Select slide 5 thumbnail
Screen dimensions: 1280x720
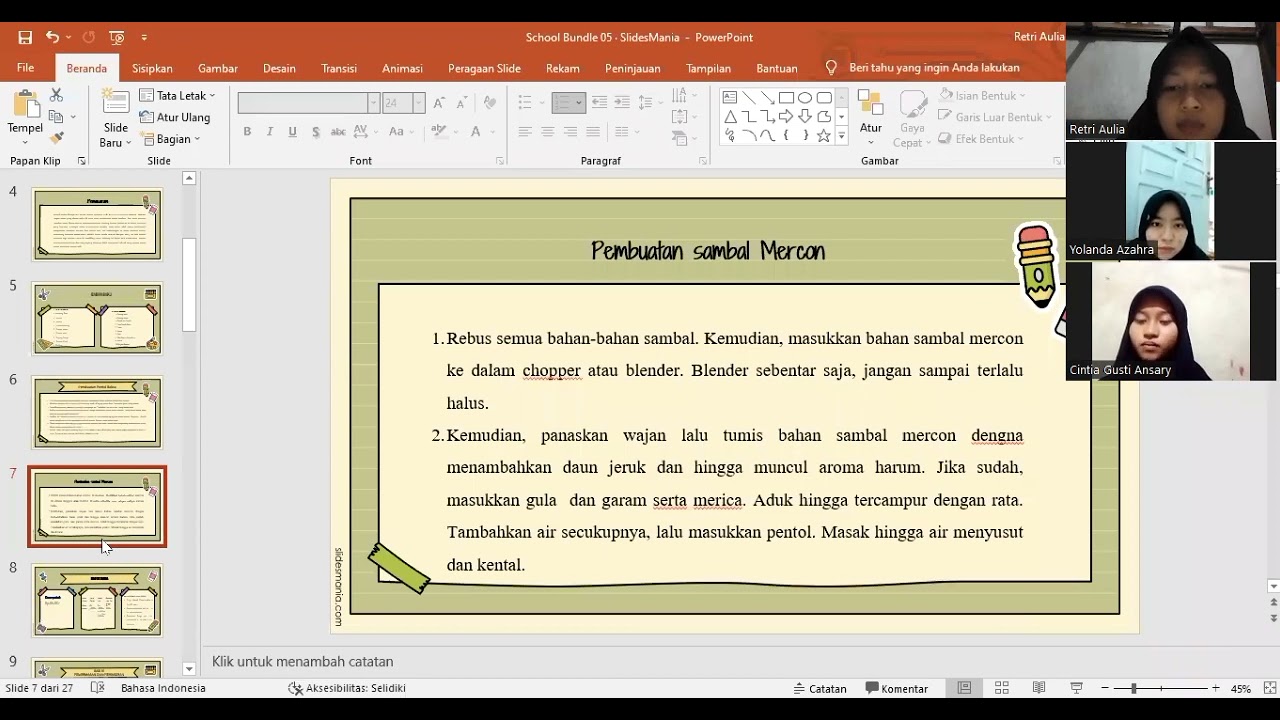point(97,319)
